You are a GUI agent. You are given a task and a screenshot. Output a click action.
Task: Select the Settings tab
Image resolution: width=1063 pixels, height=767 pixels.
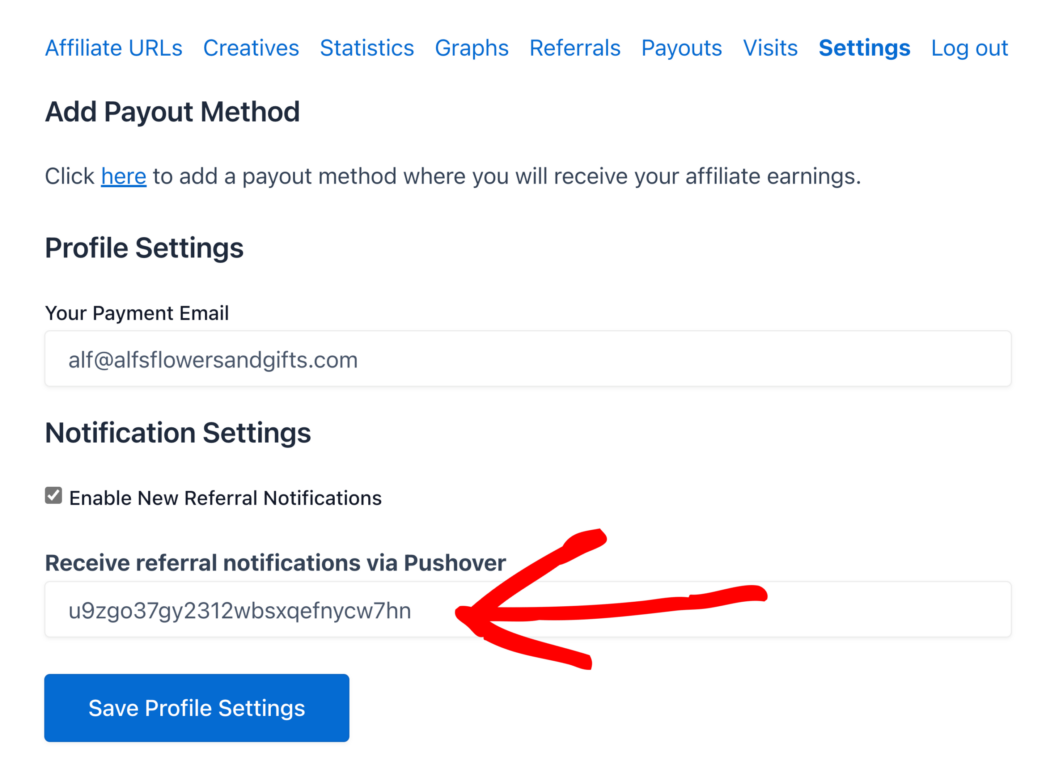pyautogui.click(x=864, y=47)
